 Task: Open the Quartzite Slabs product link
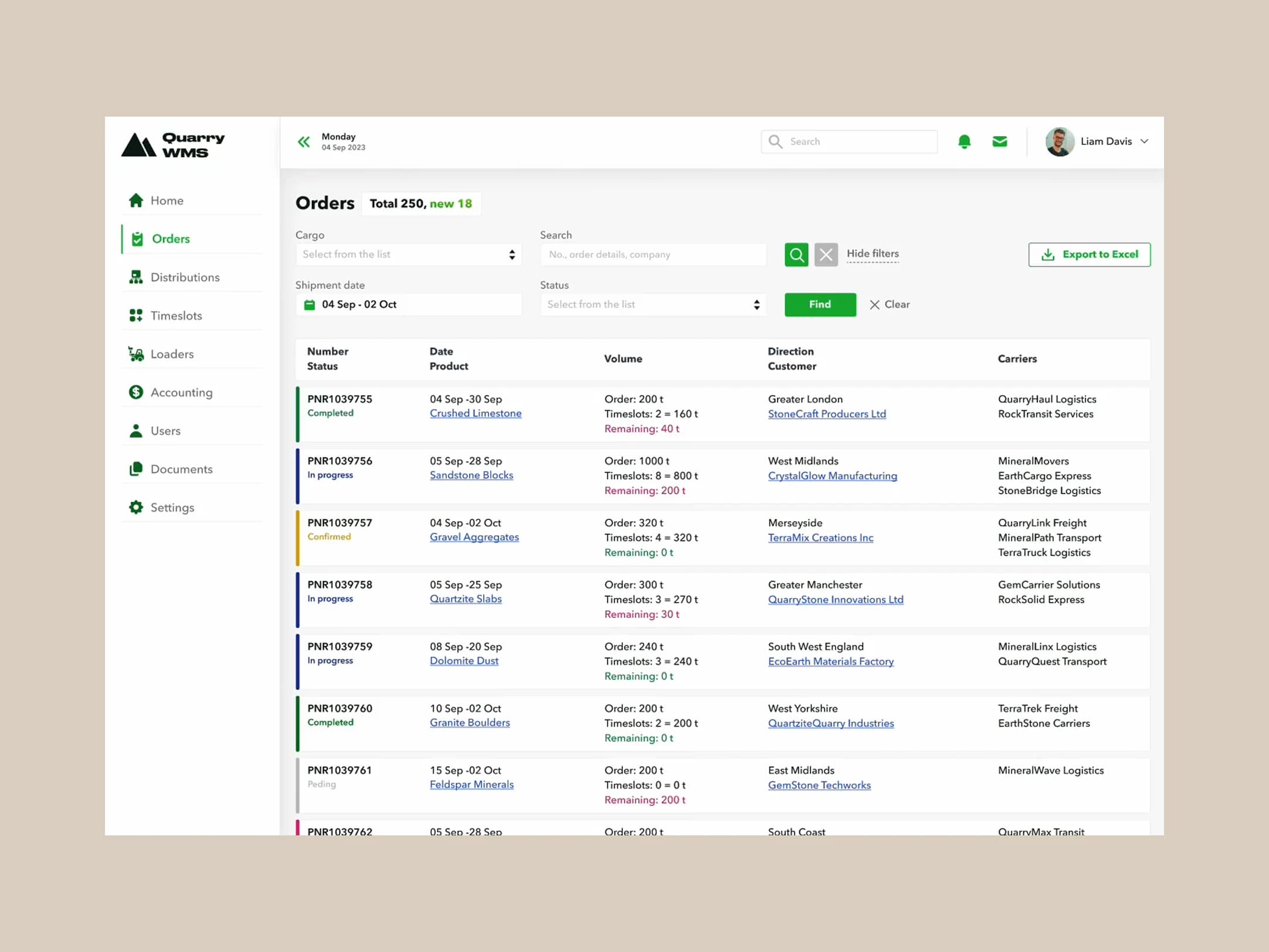point(466,599)
